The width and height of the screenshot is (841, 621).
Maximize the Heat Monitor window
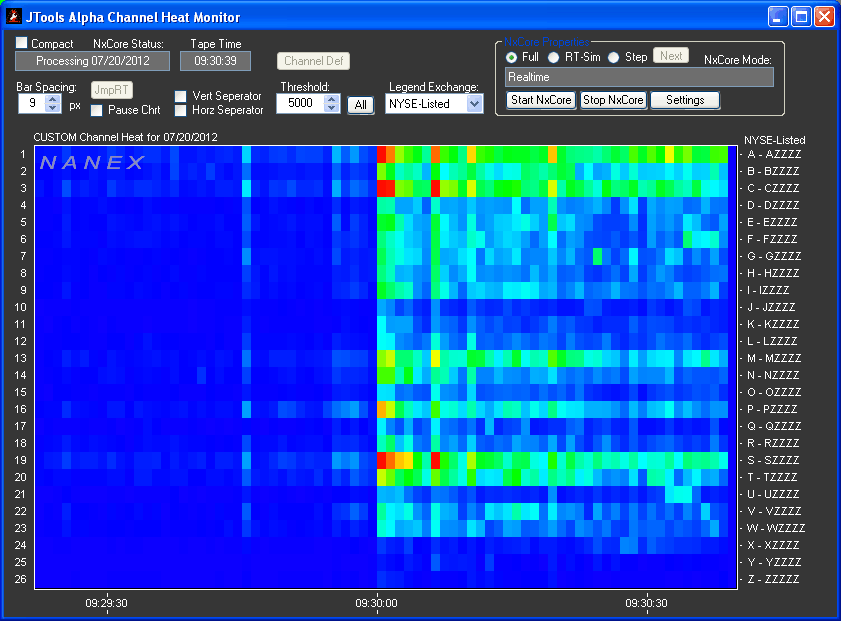801,16
